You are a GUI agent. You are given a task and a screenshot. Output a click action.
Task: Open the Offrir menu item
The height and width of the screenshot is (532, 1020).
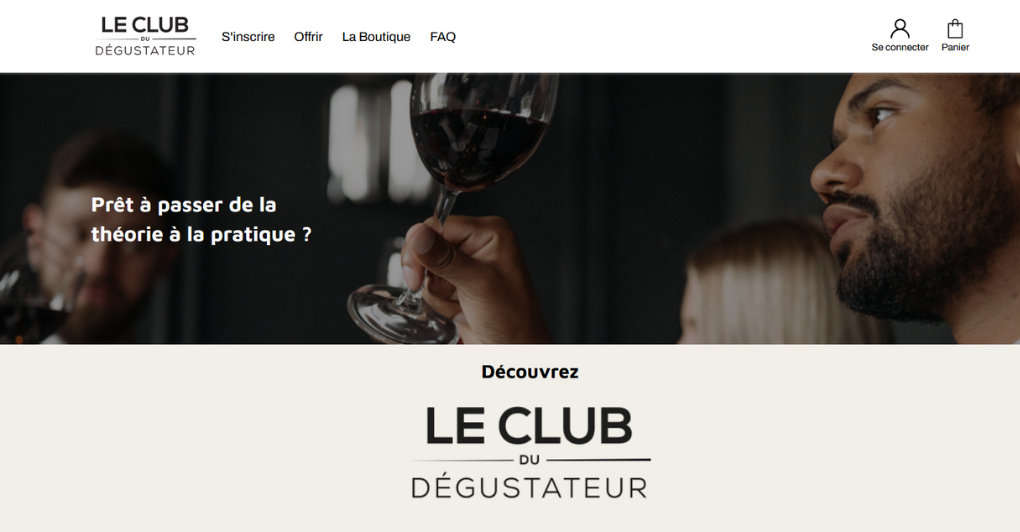coord(308,37)
